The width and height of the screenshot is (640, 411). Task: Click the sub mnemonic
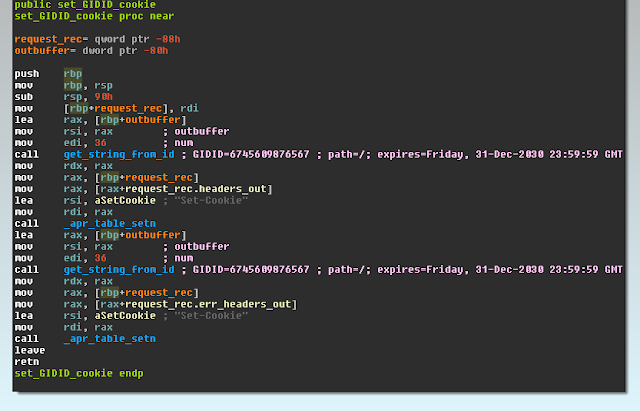24,97
